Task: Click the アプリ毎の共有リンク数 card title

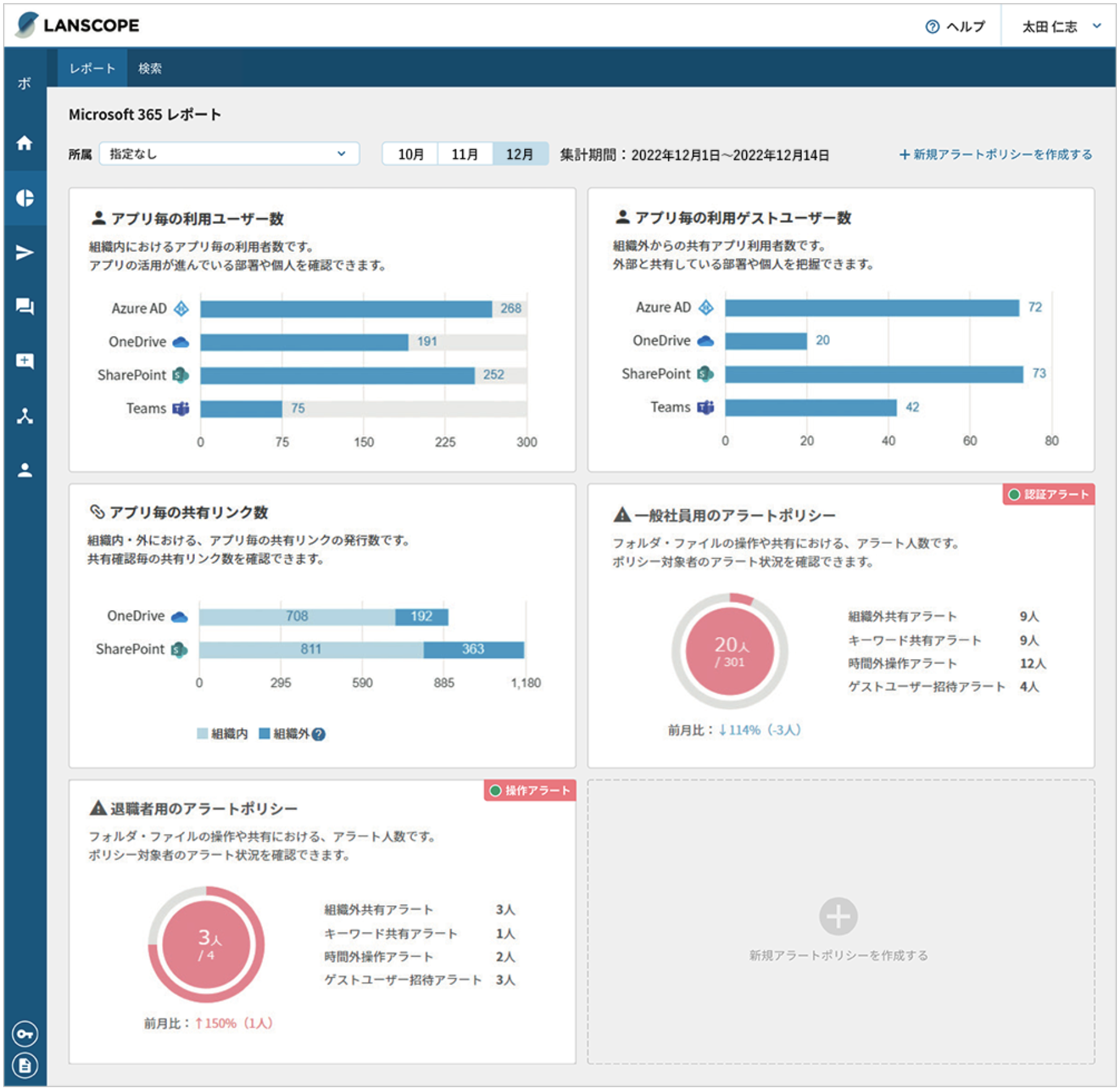Action: point(189,512)
